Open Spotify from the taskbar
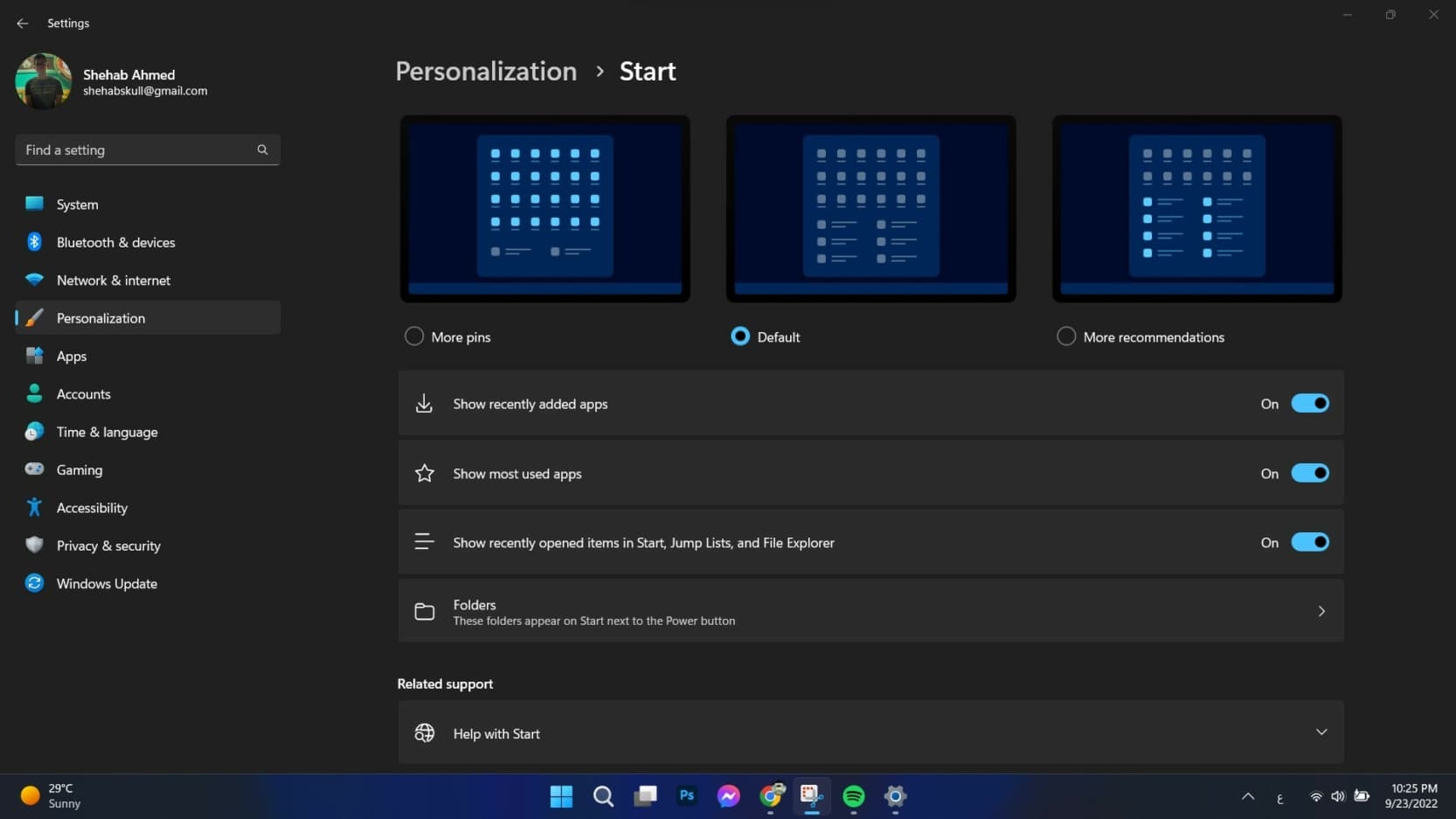1456x819 pixels. coord(854,796)
